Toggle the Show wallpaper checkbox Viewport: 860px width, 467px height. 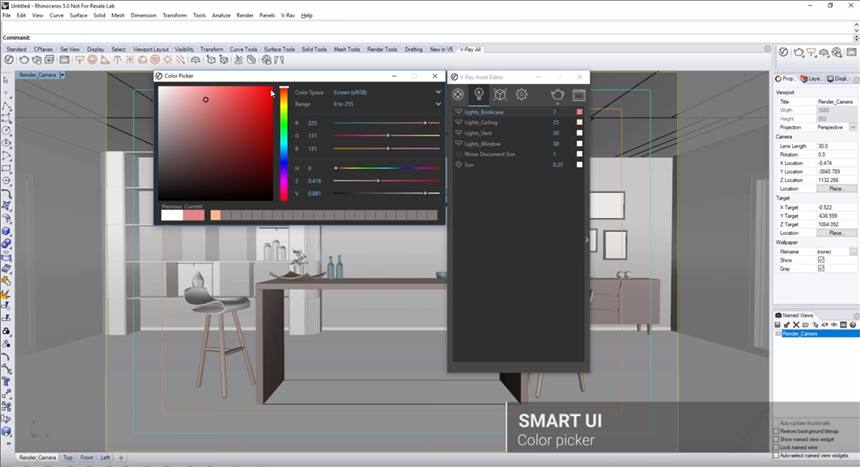click(821, 260)
